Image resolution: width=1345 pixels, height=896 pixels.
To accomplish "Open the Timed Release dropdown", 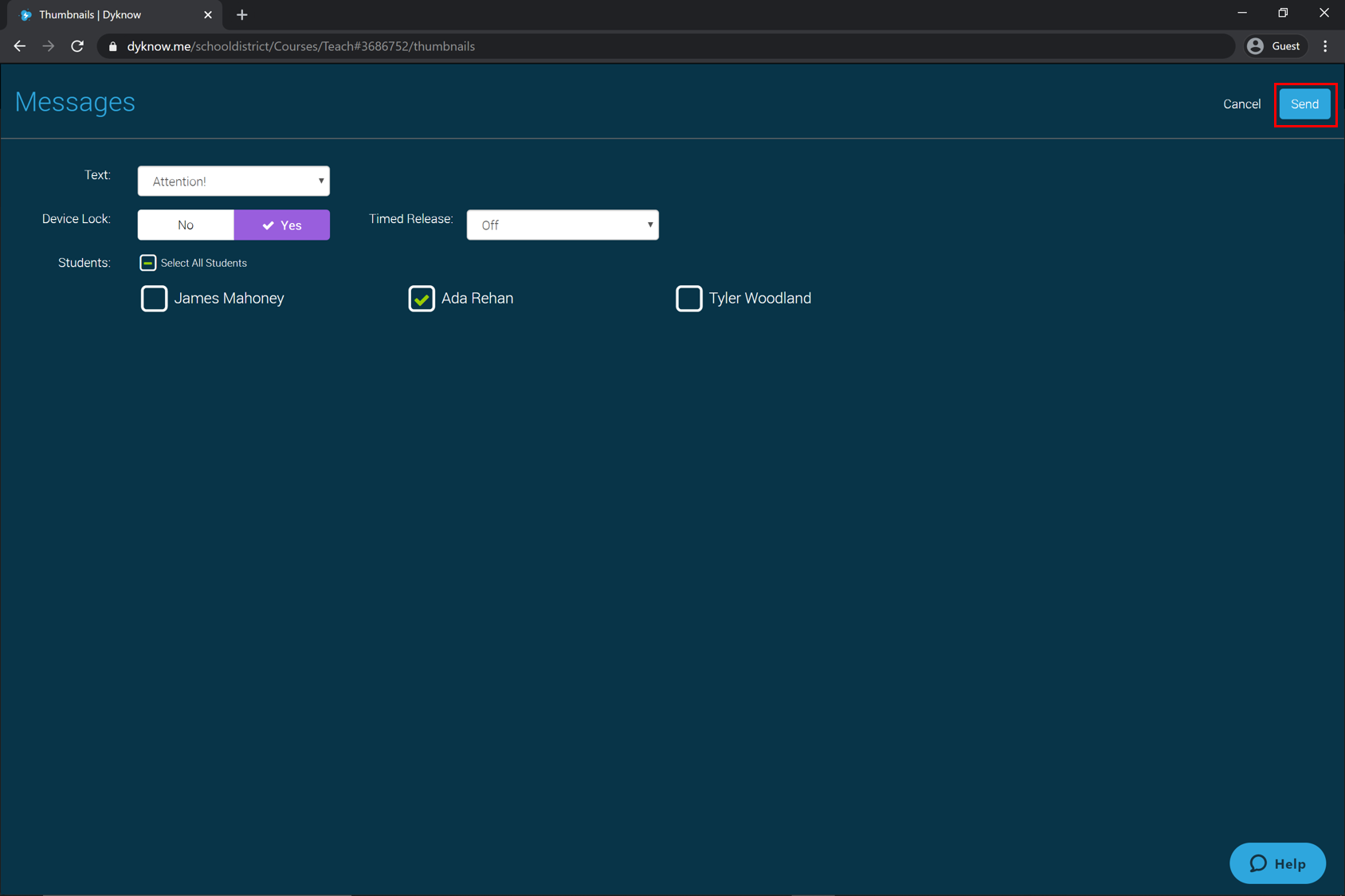I will (x=563, y=225).
